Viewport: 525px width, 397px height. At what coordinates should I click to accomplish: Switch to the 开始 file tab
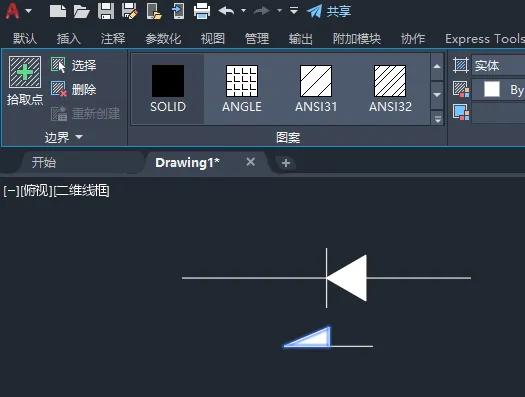tap(44, 163)
